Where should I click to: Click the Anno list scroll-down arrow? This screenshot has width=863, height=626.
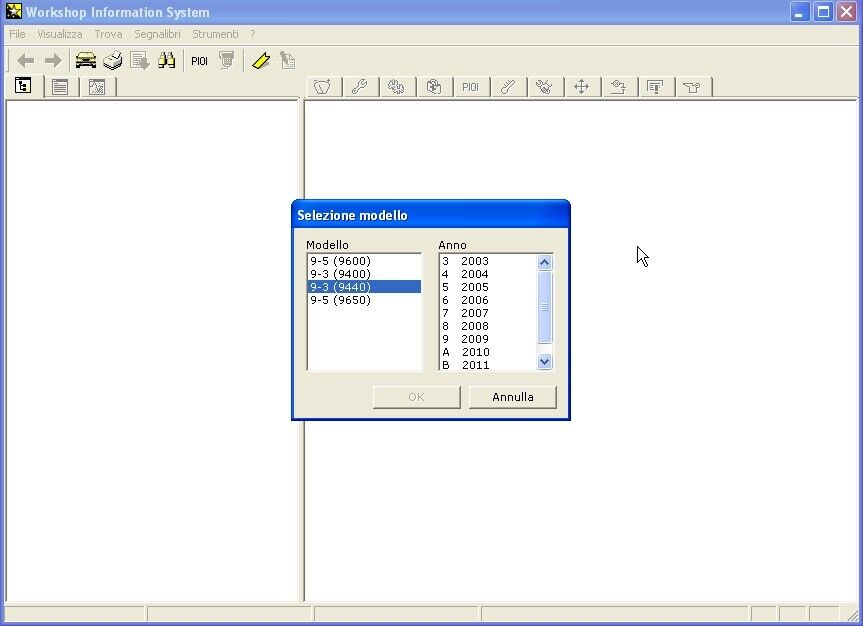(544, 362)
